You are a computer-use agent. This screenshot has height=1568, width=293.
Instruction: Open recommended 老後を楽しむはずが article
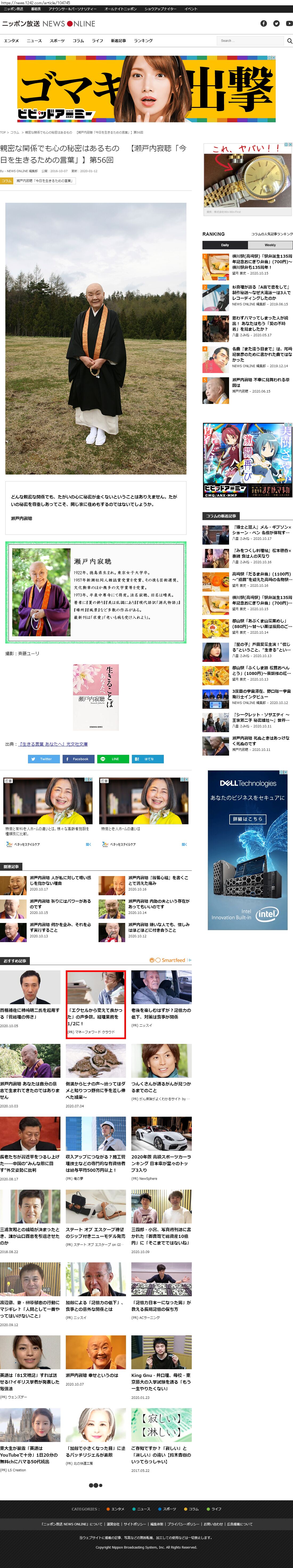[161, 999]
